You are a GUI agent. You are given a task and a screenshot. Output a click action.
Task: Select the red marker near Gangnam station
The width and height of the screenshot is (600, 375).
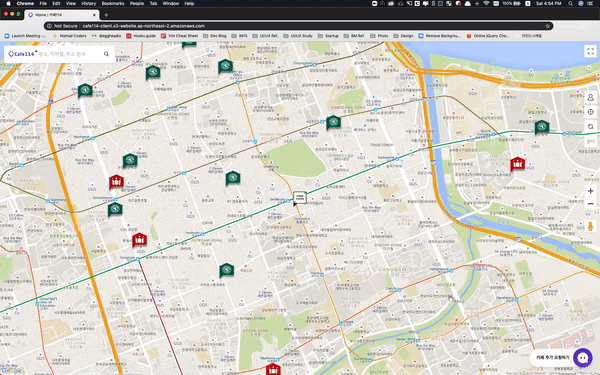[140, 240]
